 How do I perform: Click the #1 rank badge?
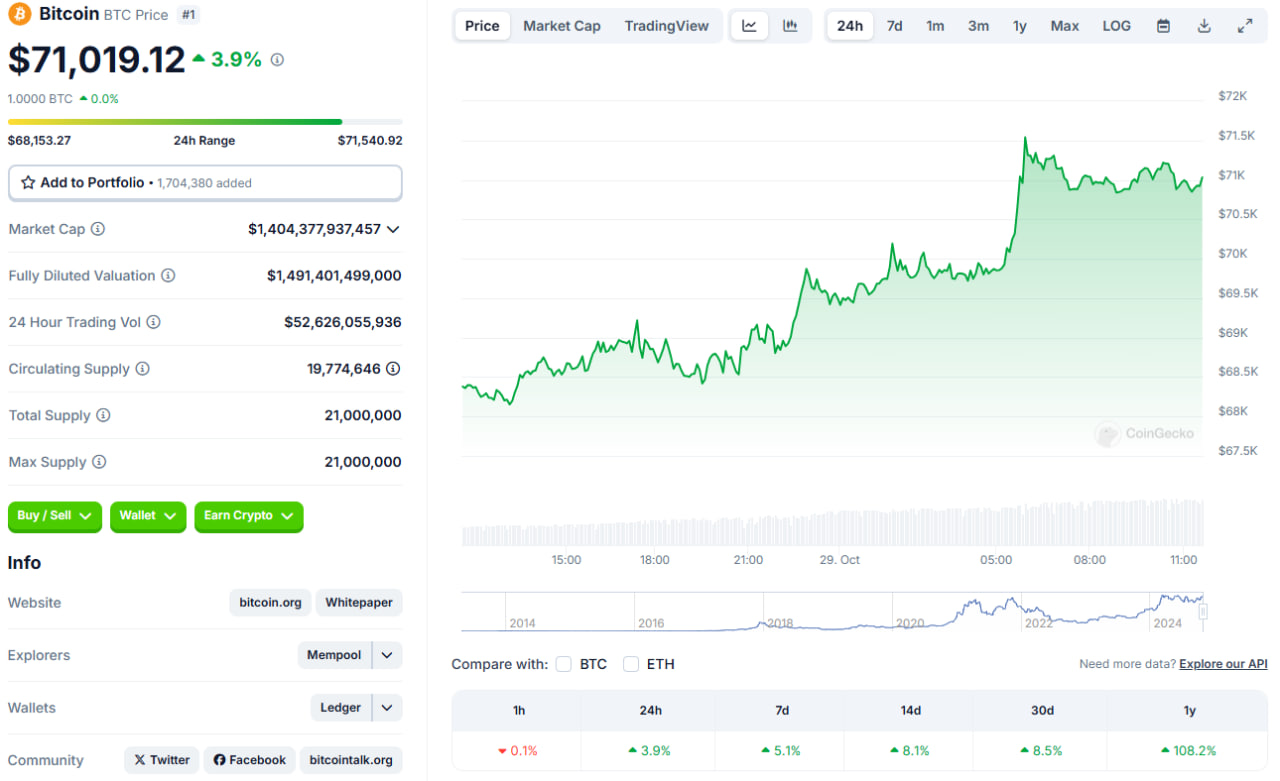(188, 14)
